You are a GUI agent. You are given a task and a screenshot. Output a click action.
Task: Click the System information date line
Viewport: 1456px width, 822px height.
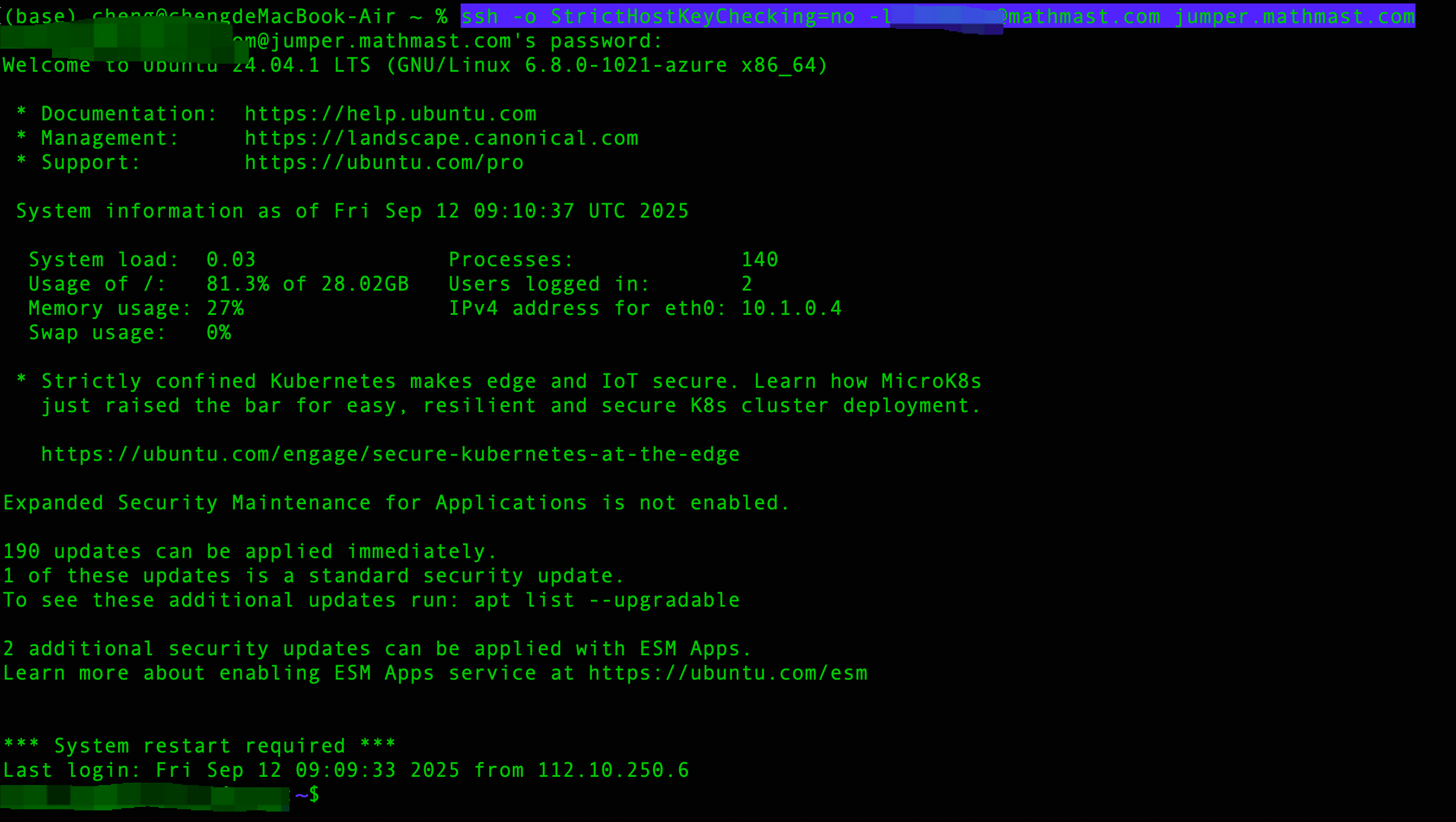352,211
